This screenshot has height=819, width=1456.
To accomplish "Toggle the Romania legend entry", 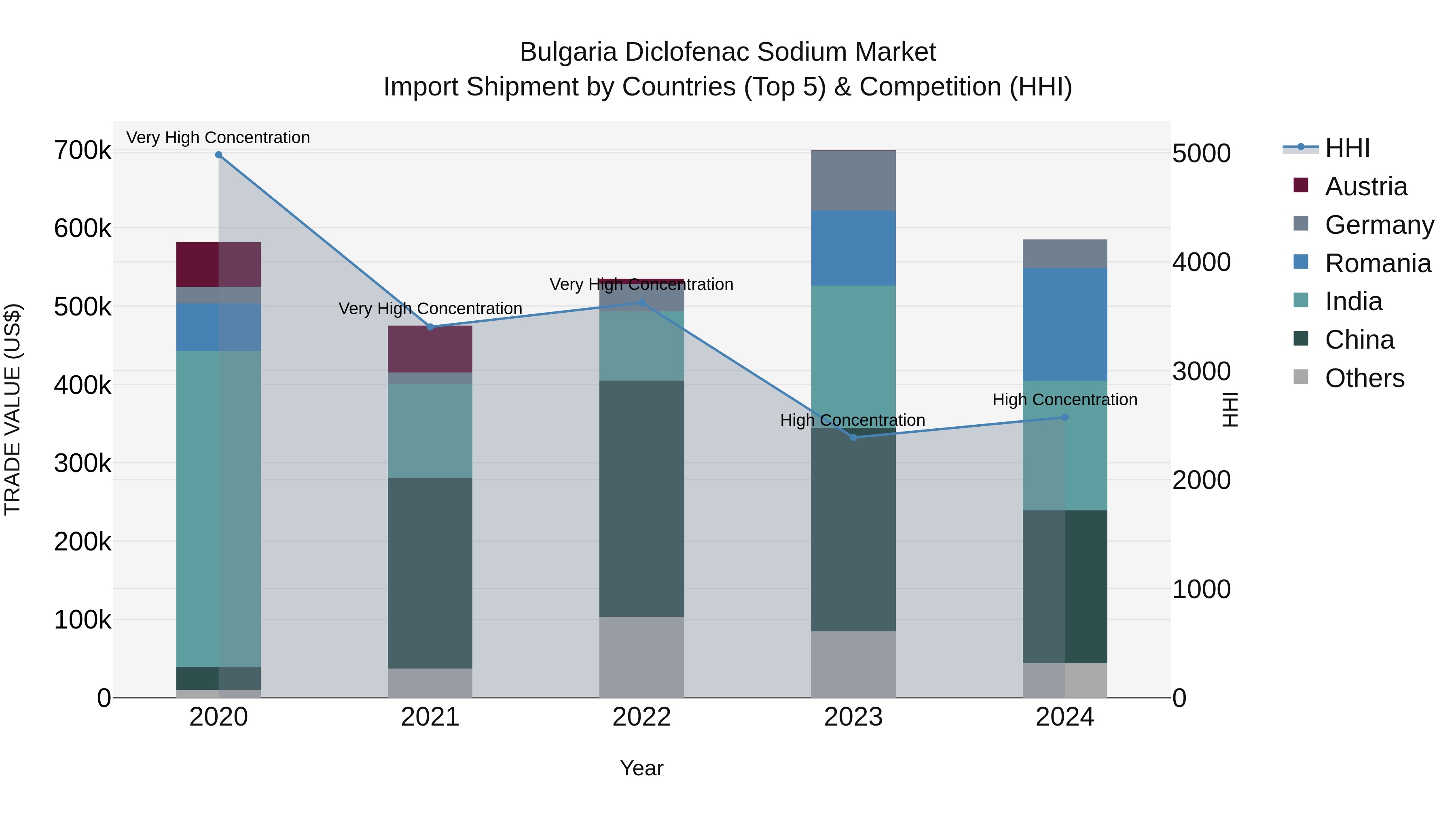I will tap(1362, 263).
